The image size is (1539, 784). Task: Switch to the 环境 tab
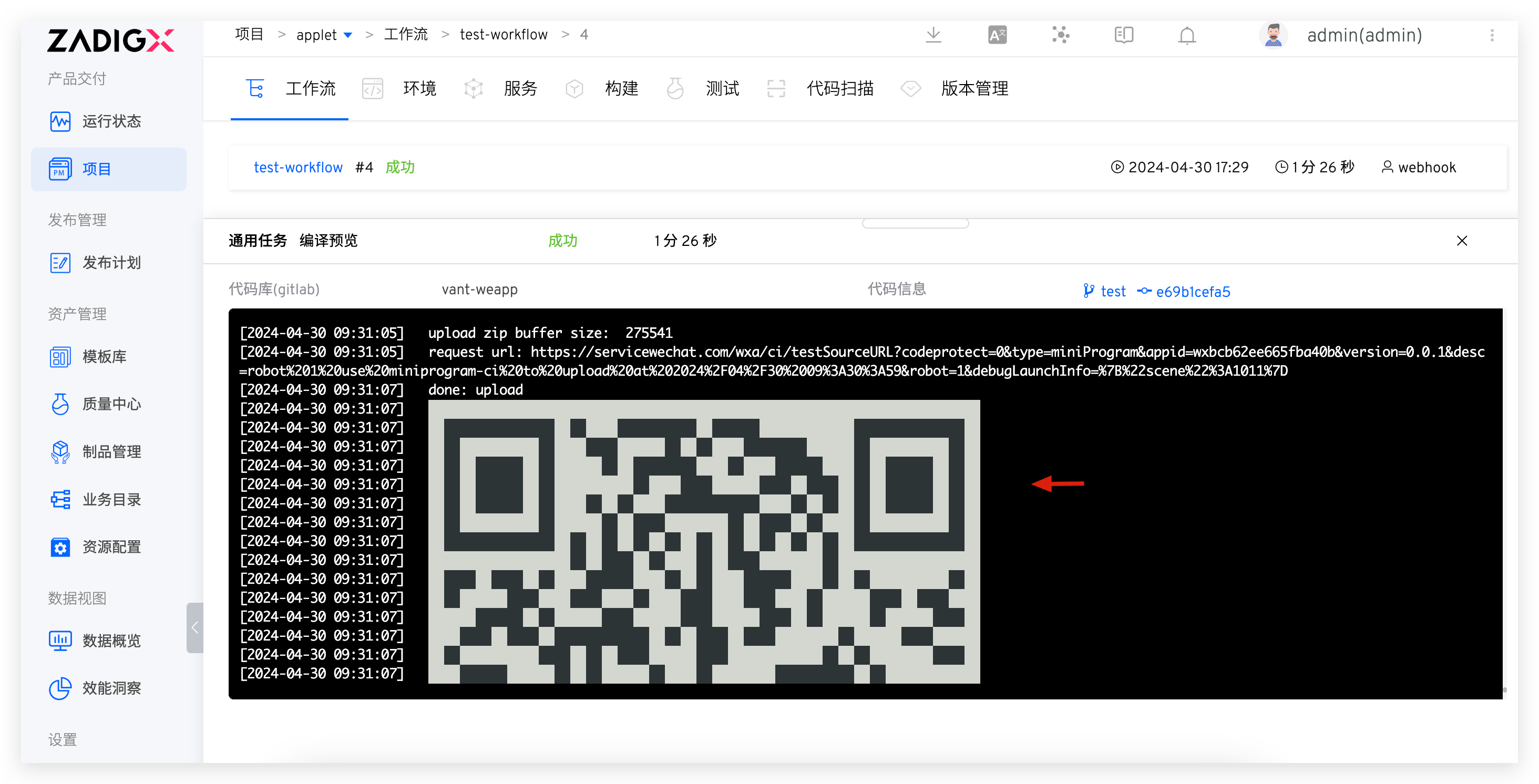coord(399,88)
